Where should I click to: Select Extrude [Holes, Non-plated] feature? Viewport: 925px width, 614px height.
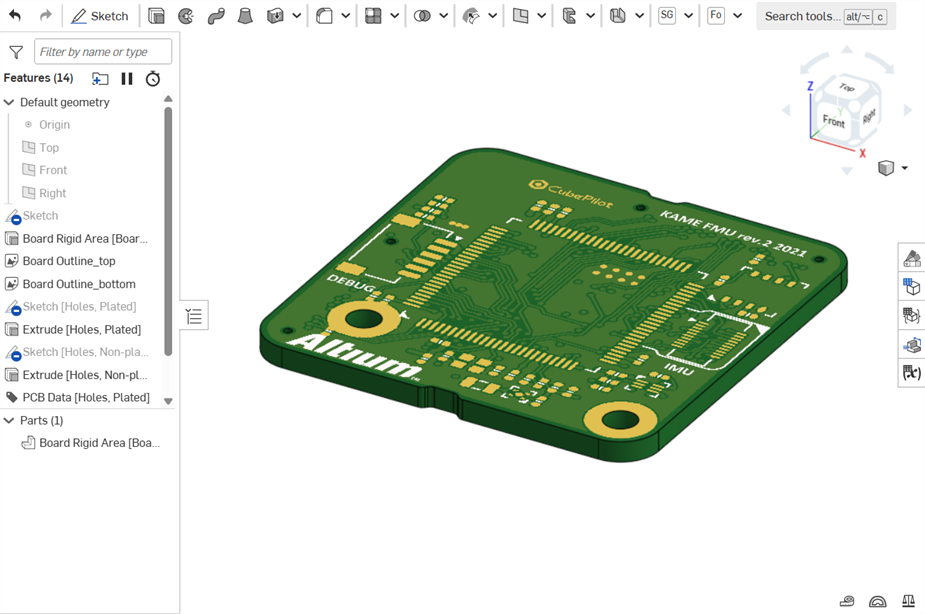pyautogui.click(x=85, y=375)
